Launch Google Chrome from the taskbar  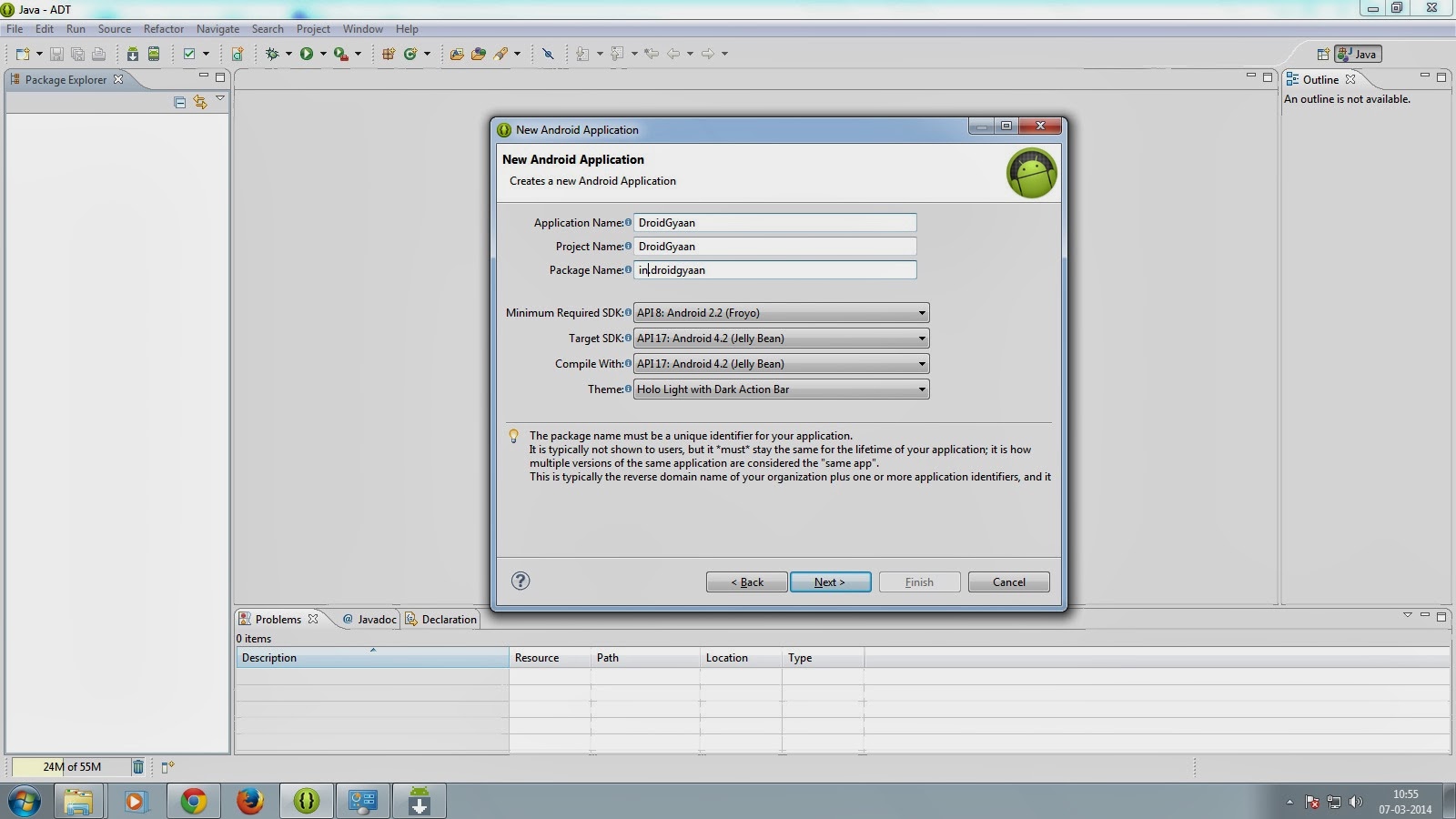pos(193,802)
